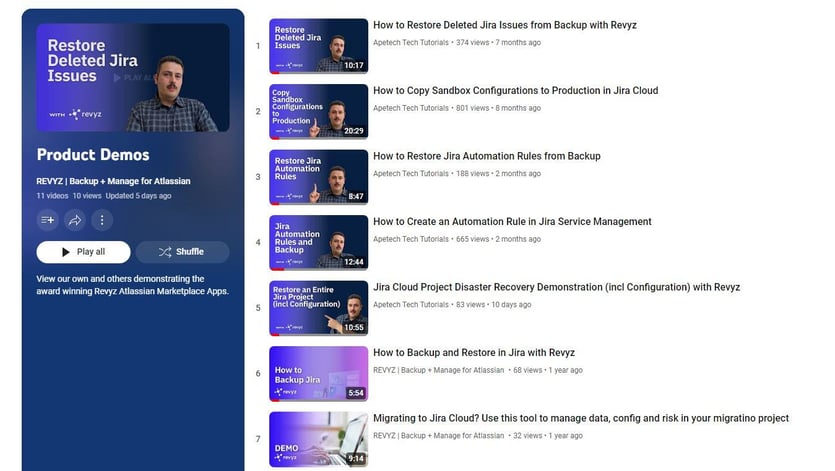This screenshot has height=471, width=835.
Task: Click the DEMO migration video thumbnail
Action: point(318,439)
